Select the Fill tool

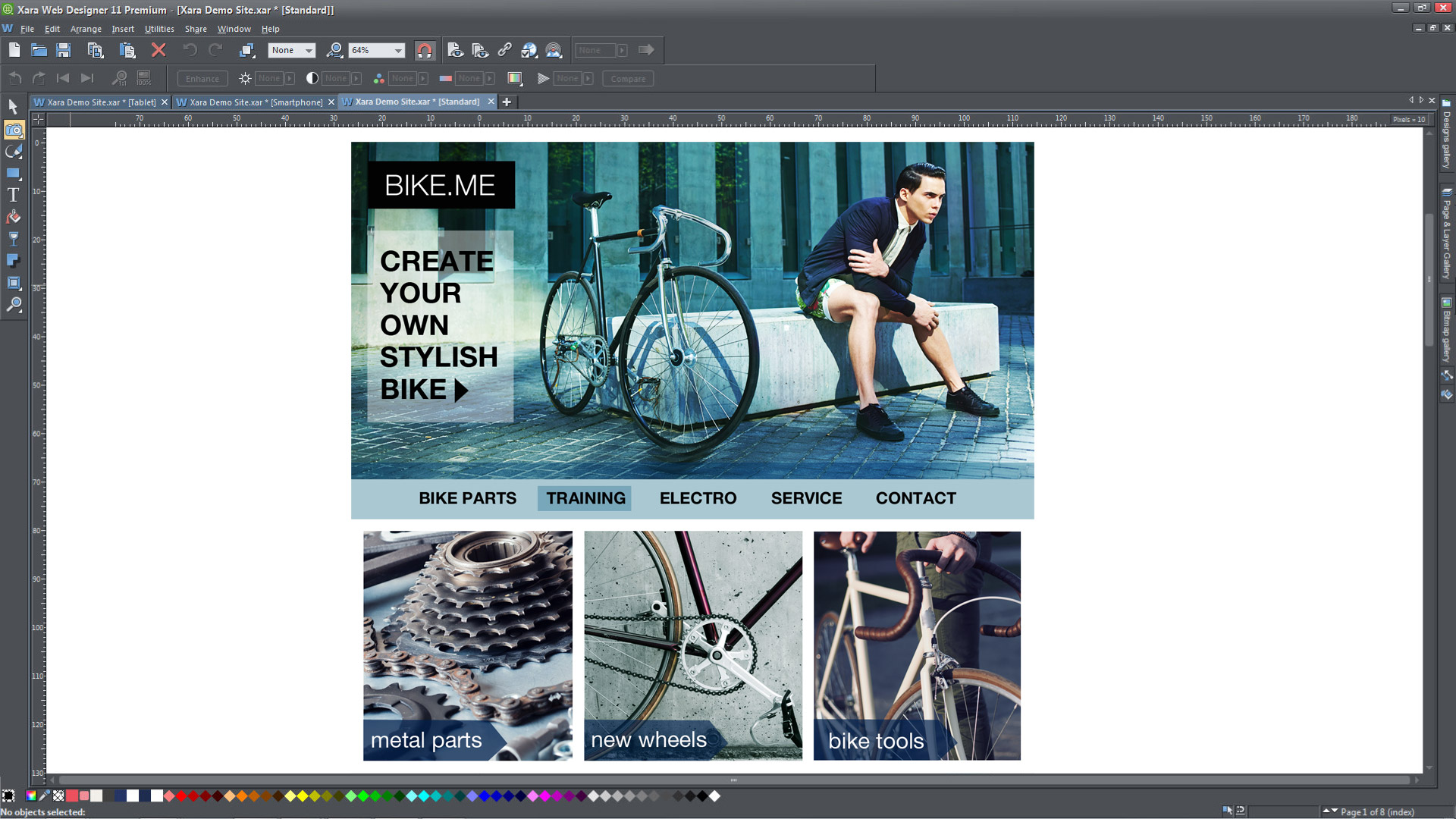click(14, 217)
